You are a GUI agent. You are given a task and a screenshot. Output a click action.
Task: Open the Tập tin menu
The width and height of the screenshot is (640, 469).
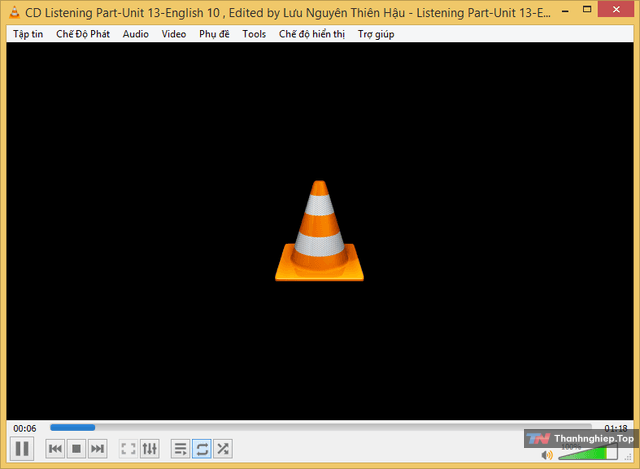[28, 34]
